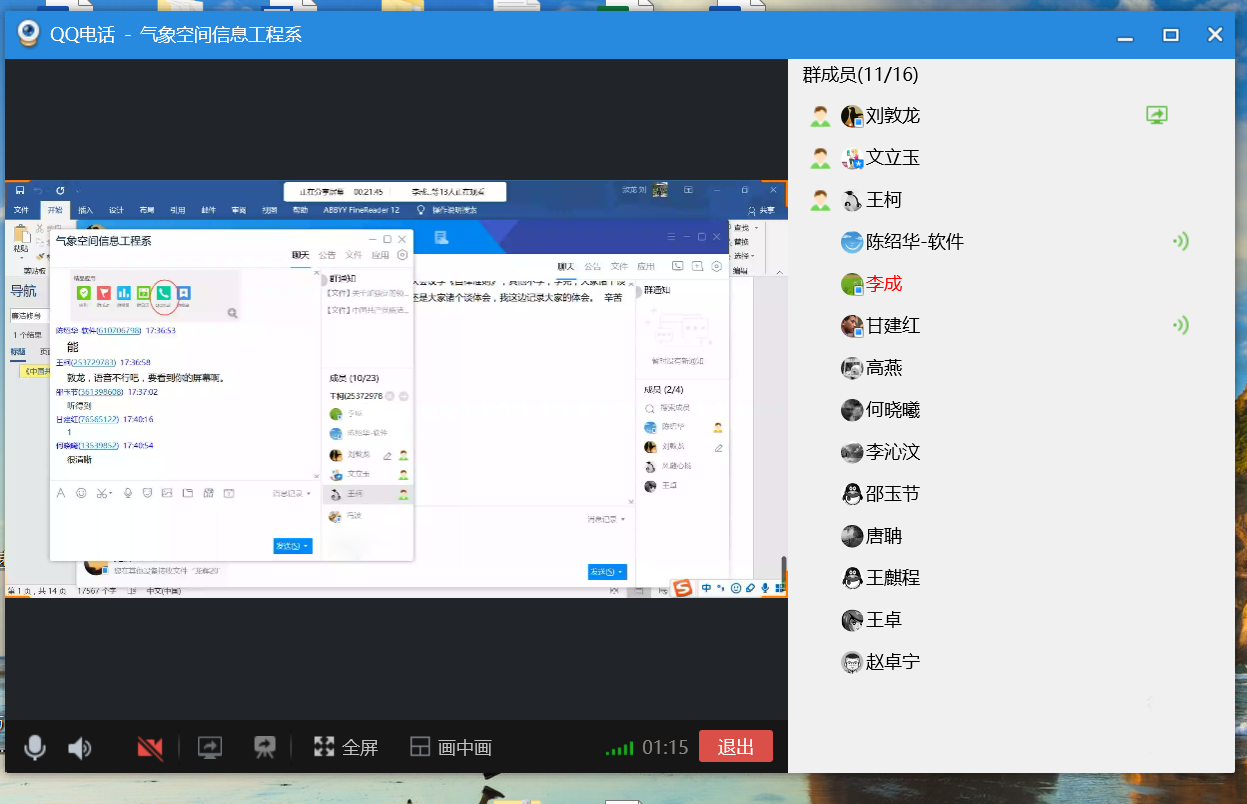Click the speaking indicator next to 甘建红
The image size is (1247, 804).
(x=1180, y=325)
